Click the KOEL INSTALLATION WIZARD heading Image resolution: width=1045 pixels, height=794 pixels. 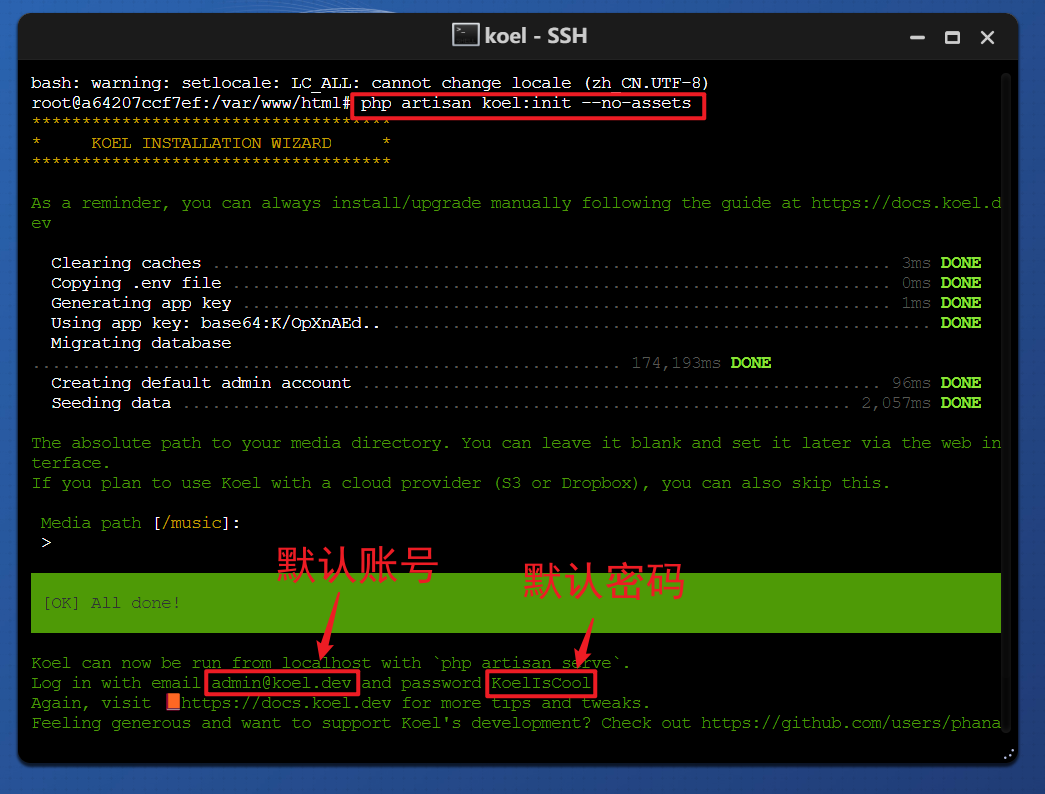(211, 143)
